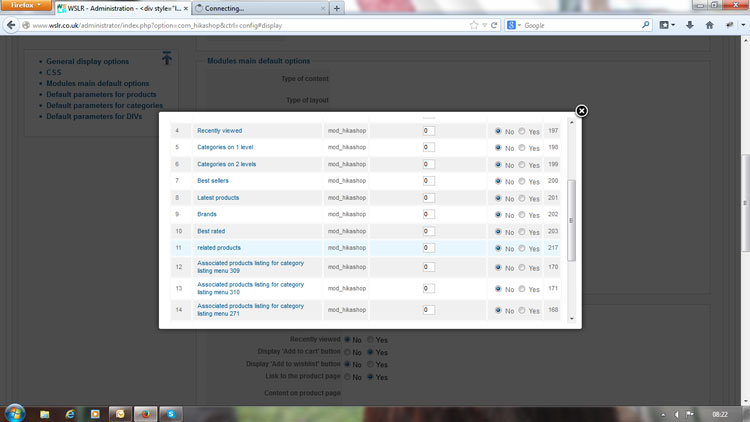Bookmark this page with the star icon

pyautogui.click(x=474, y=25)
